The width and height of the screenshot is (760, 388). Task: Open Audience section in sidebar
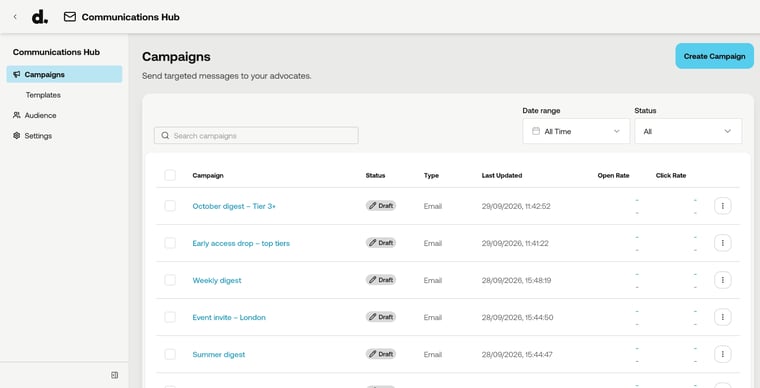point(40,115)
